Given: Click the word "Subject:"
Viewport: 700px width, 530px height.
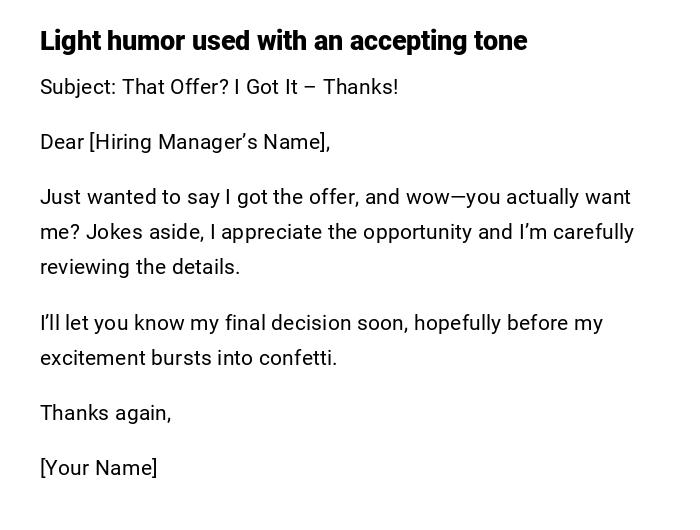Looking at the screenshot, I should pyautogui.click(x=78, y=87).
